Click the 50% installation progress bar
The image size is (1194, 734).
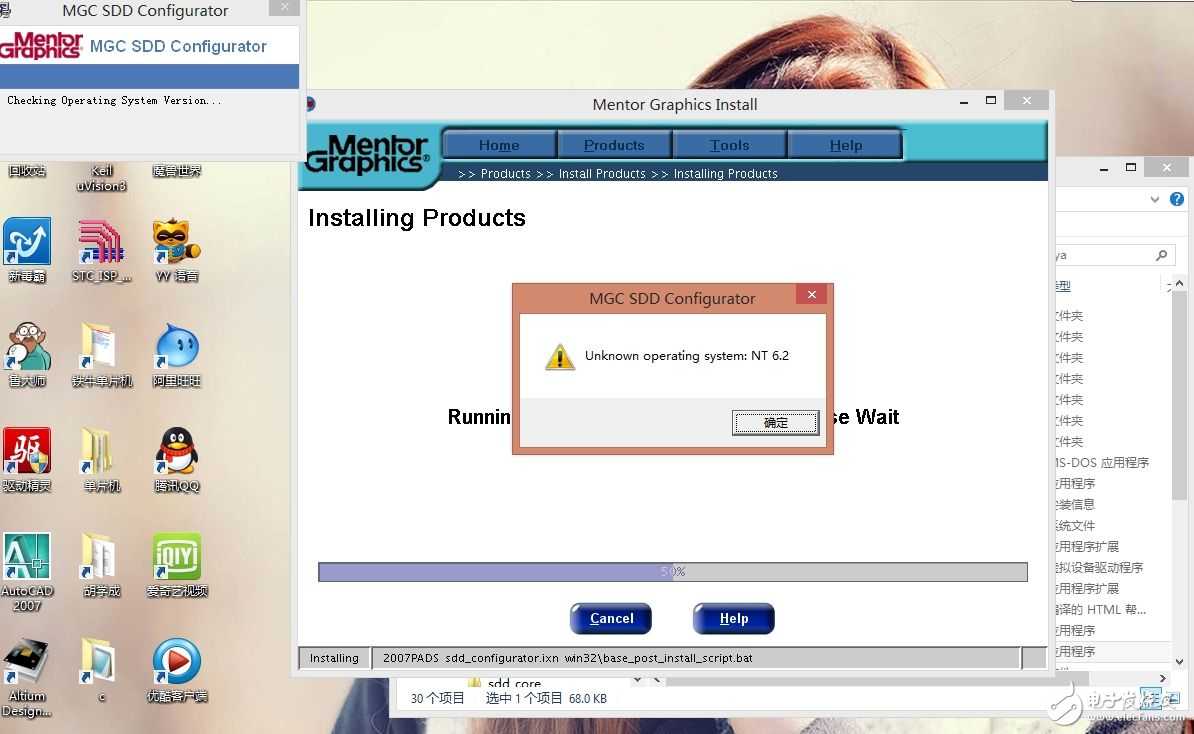pyautogui.click(x=672, y=572)
